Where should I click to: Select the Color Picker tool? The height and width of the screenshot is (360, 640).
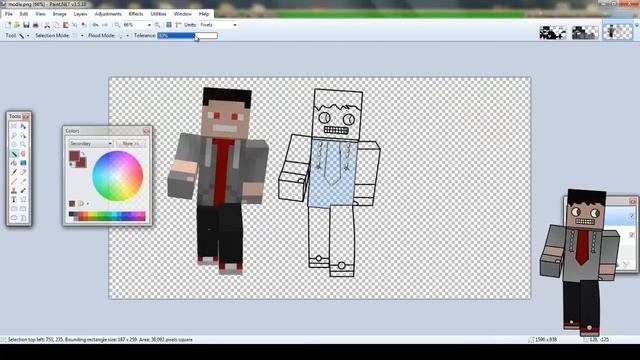pos(23,181)
